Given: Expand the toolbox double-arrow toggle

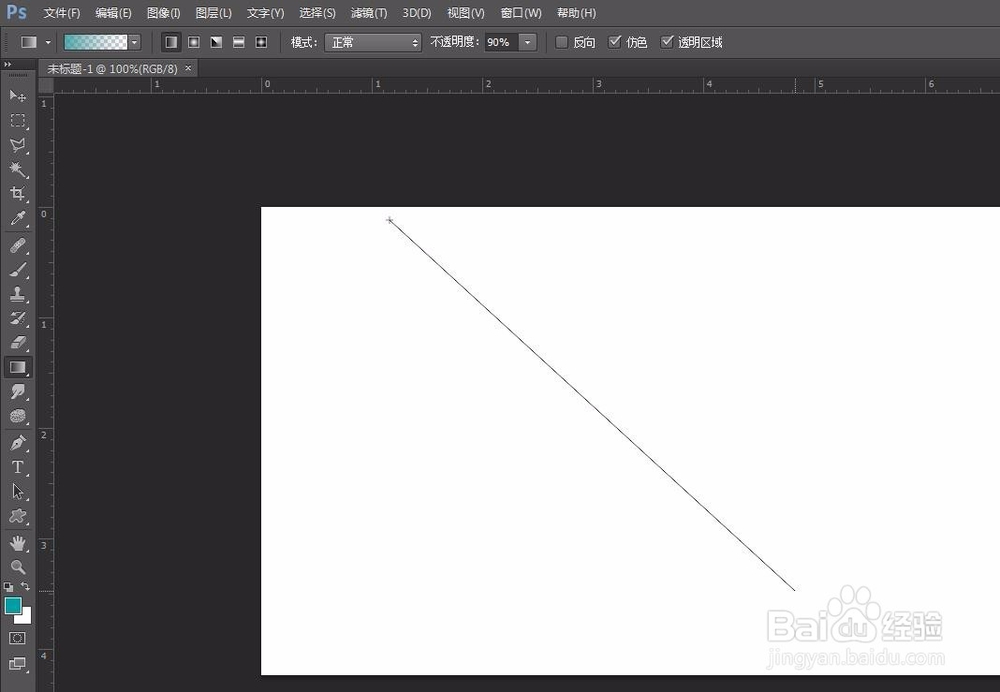Looking at the screenshot, I should click(x=8, y=64).
